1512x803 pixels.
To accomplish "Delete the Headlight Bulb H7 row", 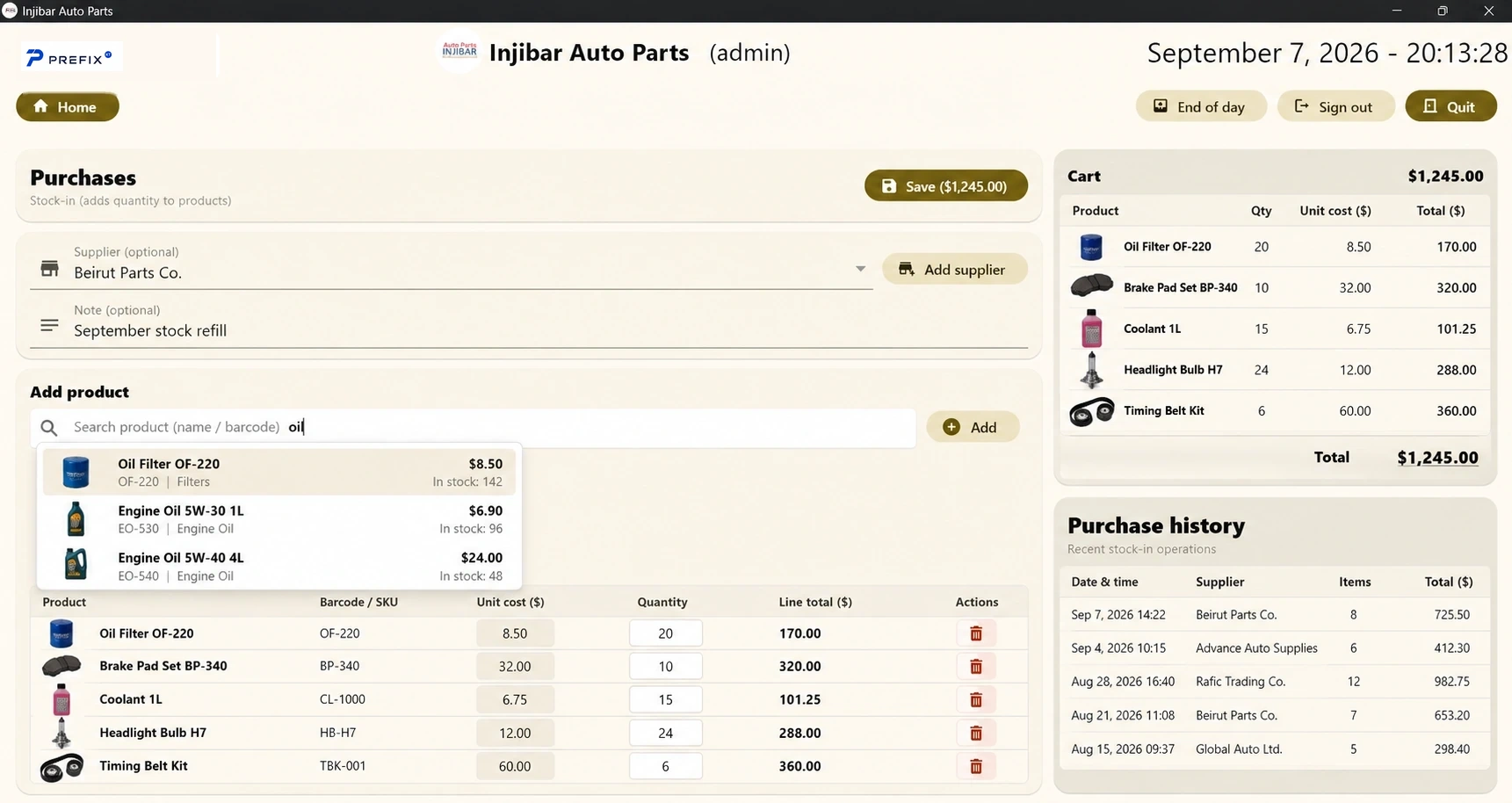I will [975, 734].
